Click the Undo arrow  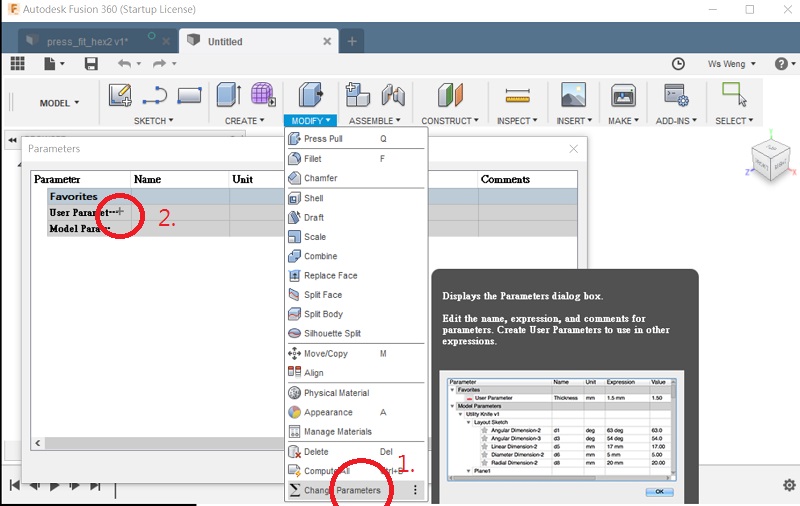point(124,64)
